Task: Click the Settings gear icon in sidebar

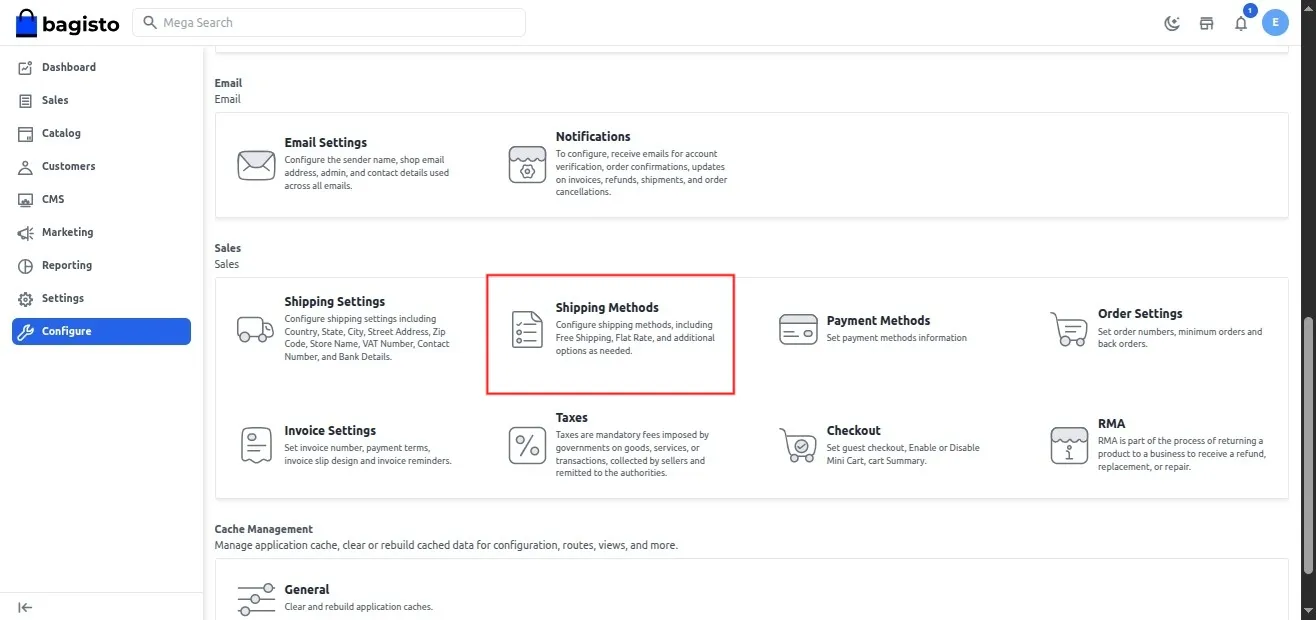Action: [x=26, y=299]
